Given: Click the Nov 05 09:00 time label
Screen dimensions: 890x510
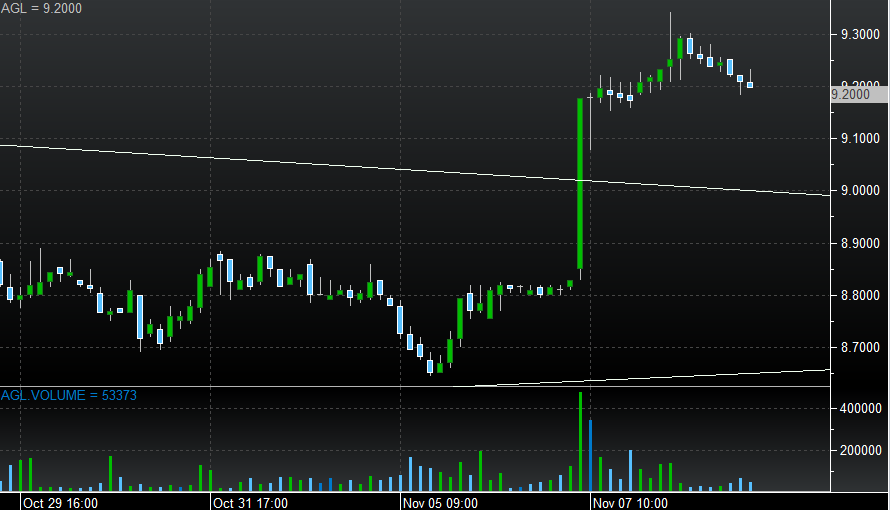Looking at the screenshot, I should [x=440, y=502].
